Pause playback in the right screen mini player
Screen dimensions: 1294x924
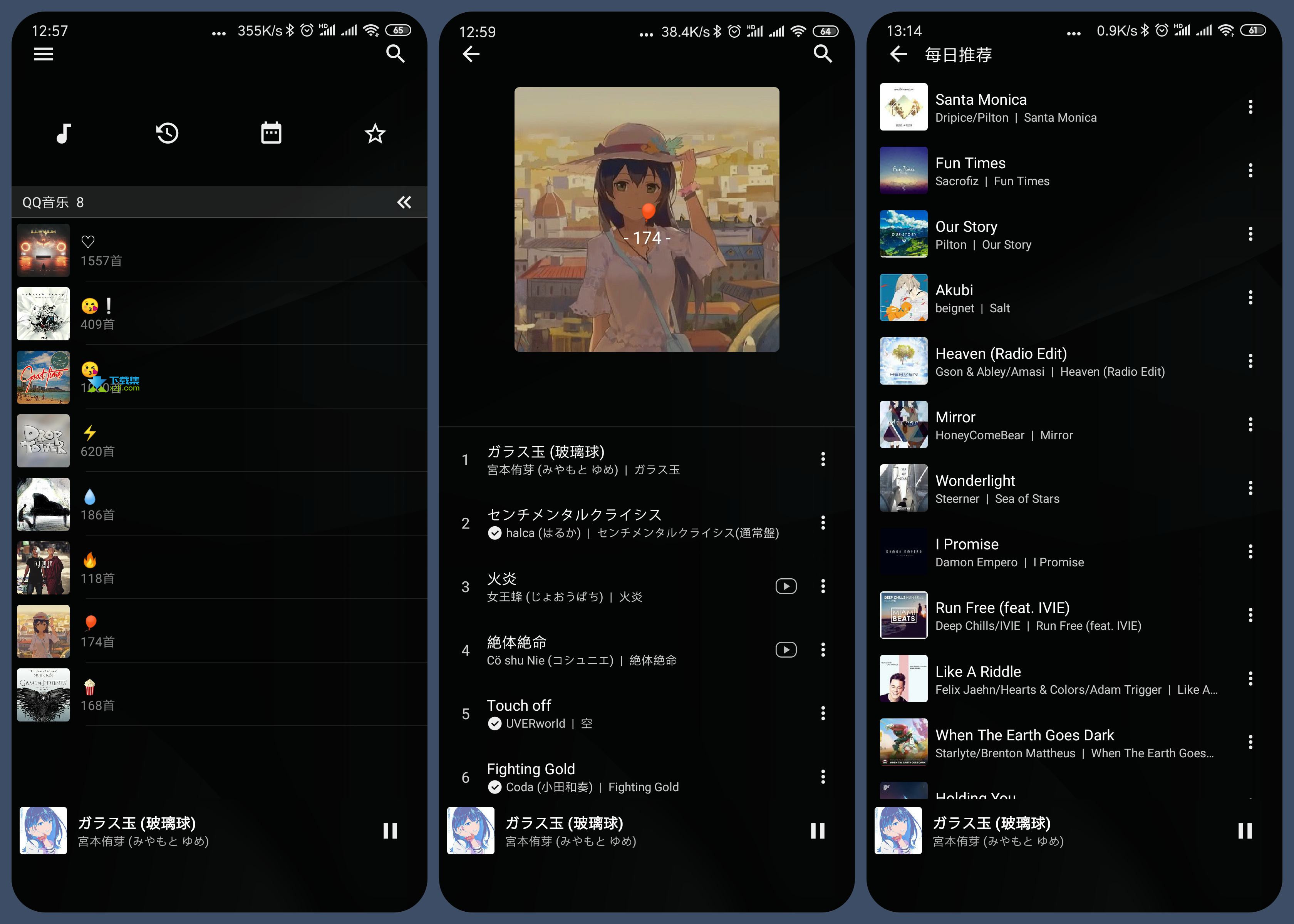pyautogui.click(x=1245, y=831)
